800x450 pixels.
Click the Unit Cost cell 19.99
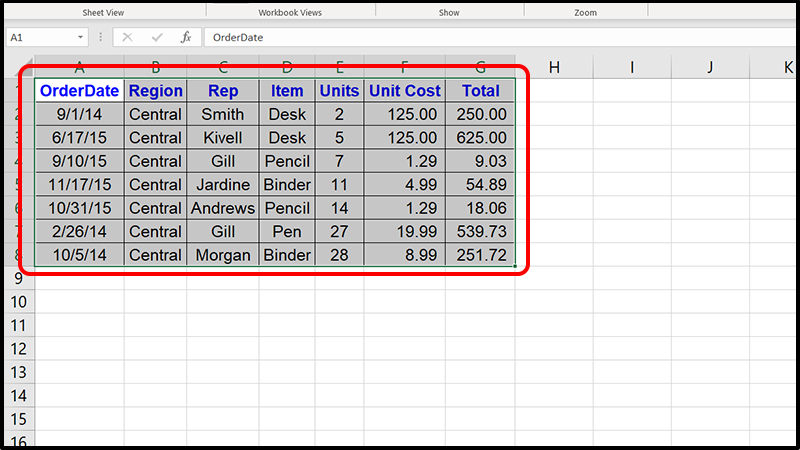coord(405,231)
